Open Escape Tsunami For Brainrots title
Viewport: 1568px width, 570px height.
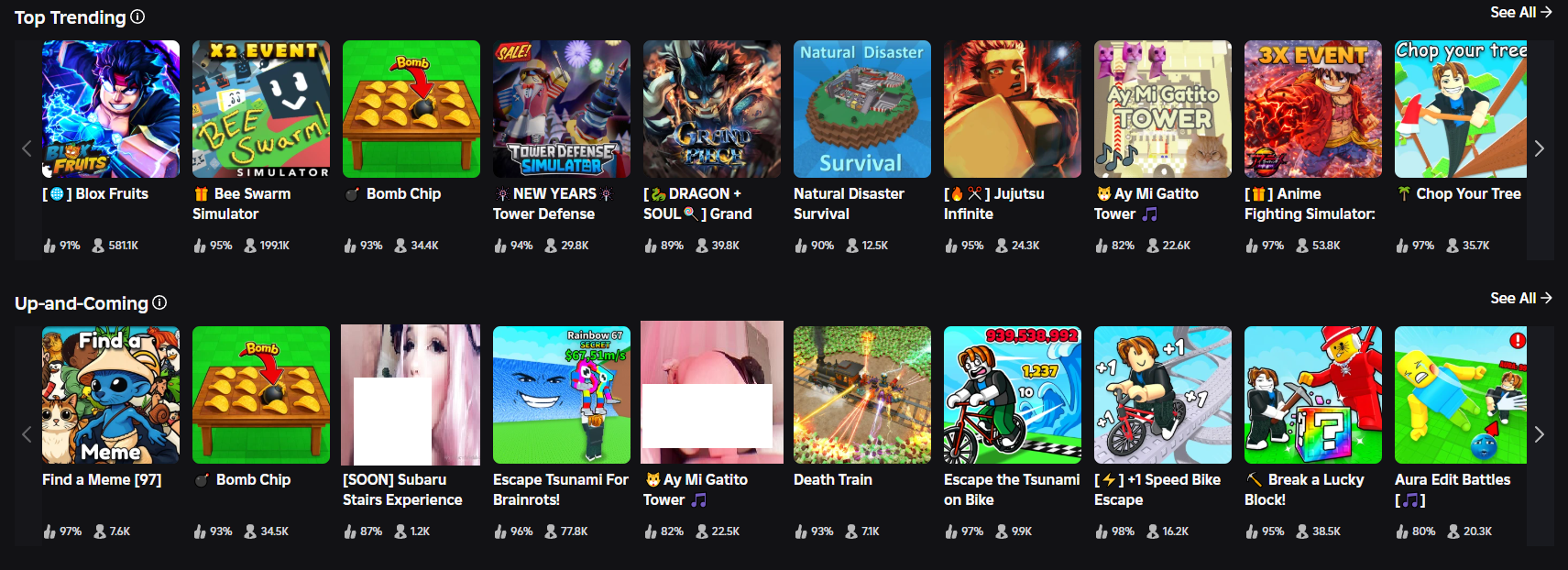pyautogui.click(x=561, y=489)
